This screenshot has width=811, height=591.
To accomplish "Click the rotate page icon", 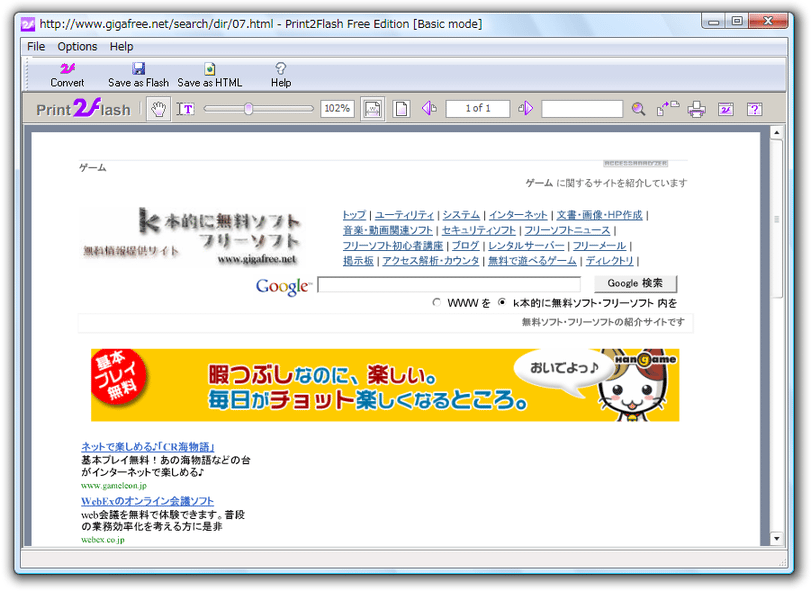I will click(668, 109).
